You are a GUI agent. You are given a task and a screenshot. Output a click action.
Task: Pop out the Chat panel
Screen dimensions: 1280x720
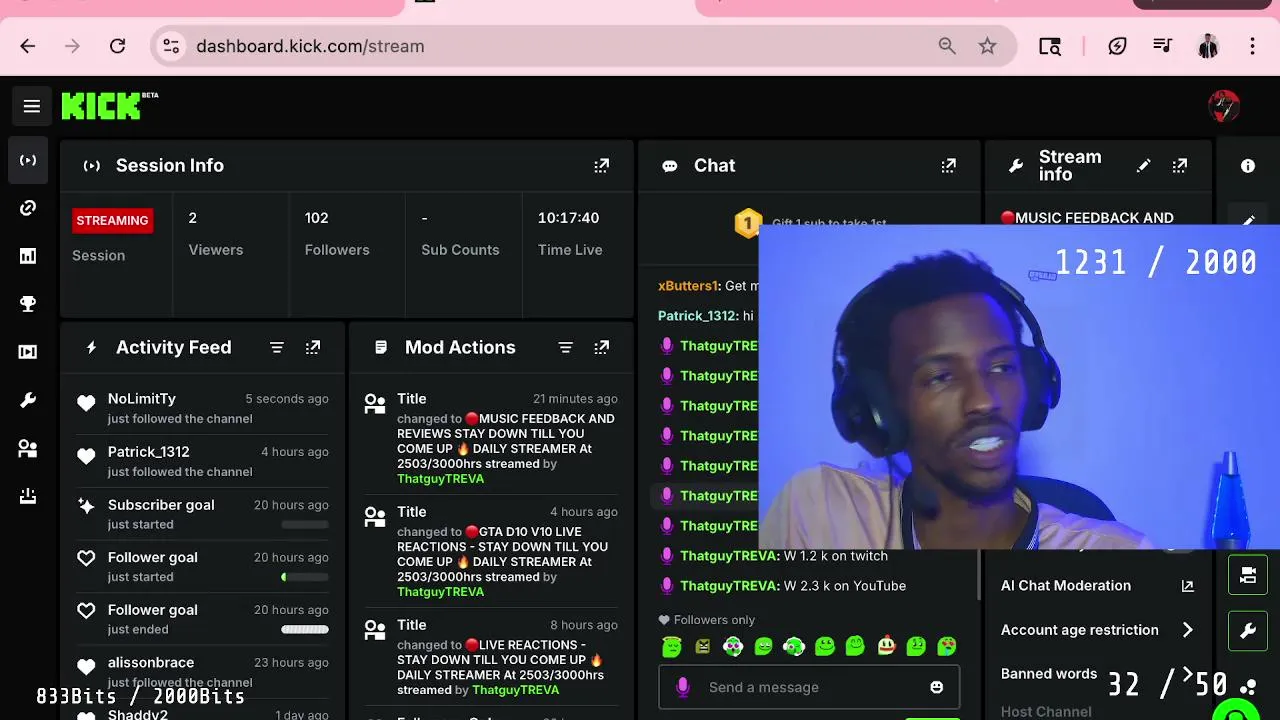(949, 166)
